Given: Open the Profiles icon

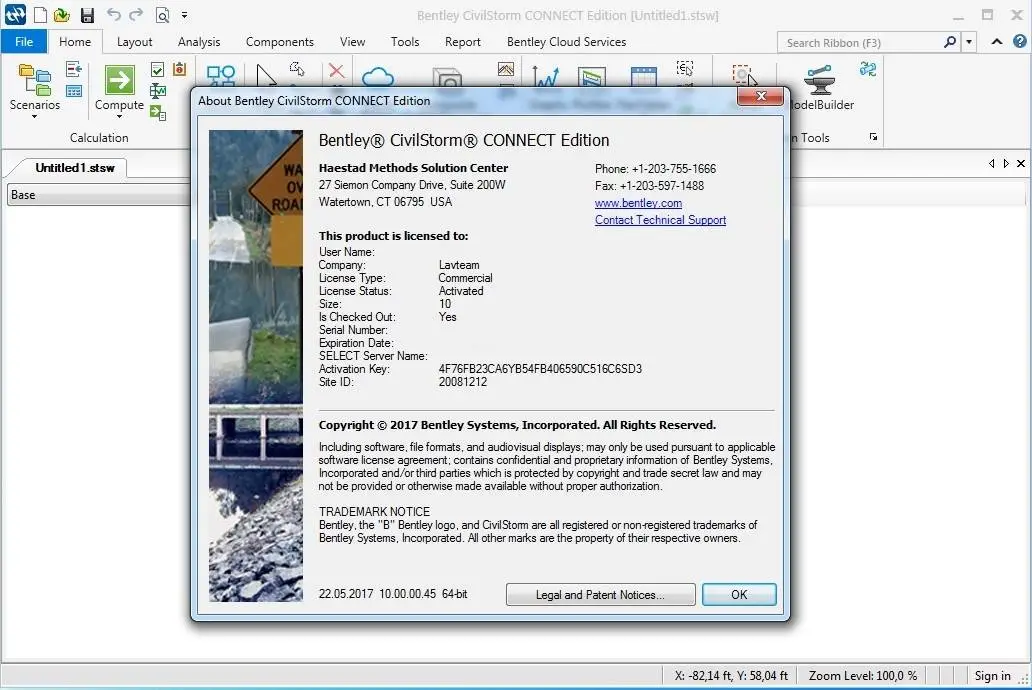Looking at the screenshot, I should (x=592, y=76).
